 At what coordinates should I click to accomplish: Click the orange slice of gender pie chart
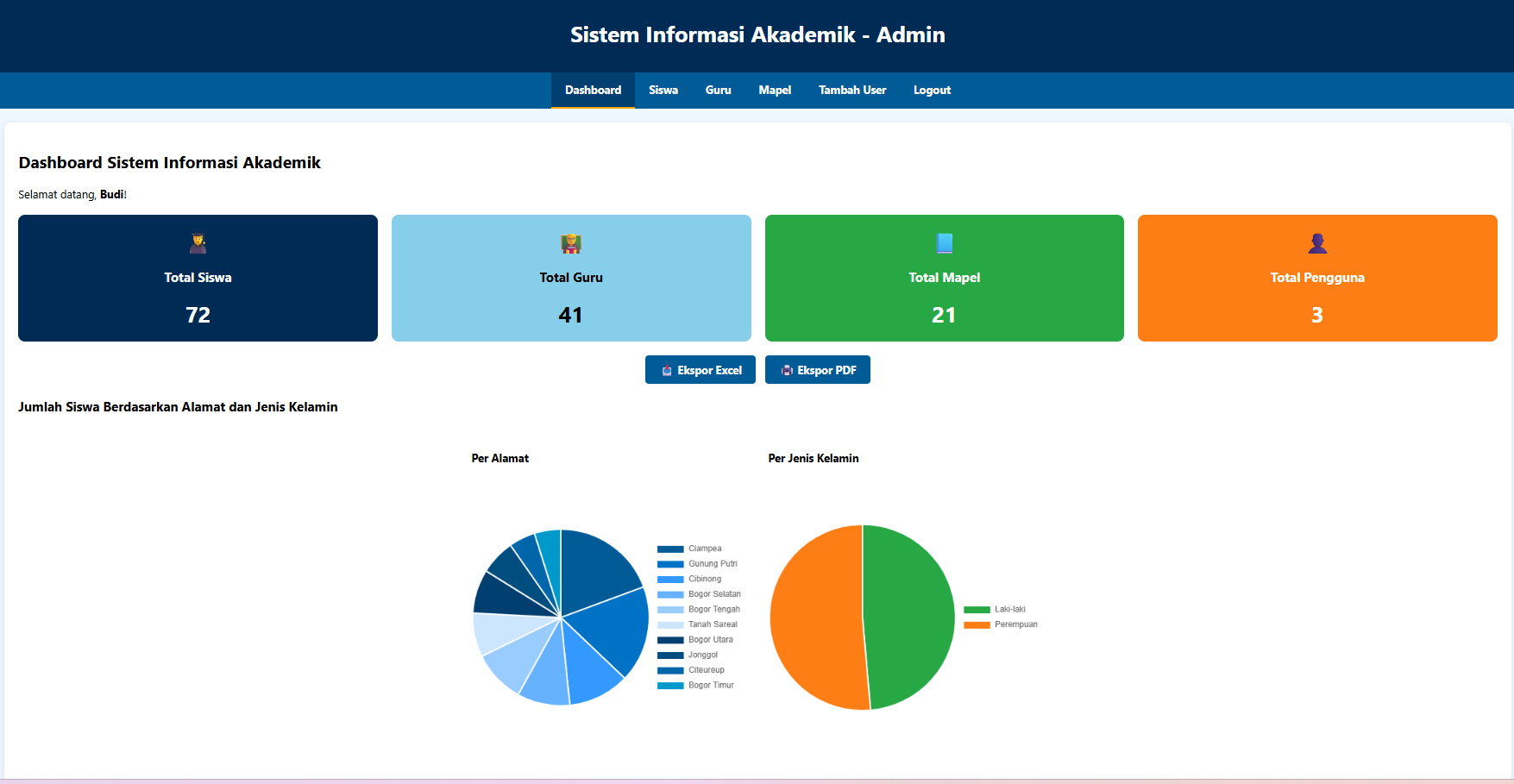(x=815, y=617)
